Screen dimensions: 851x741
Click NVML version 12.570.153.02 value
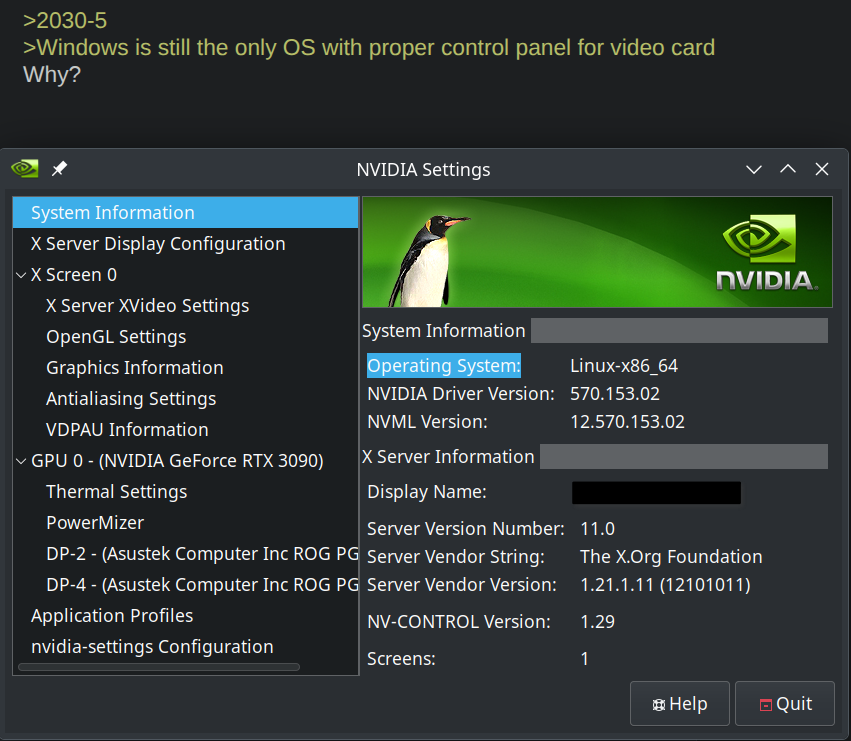(x=627, y=422)
